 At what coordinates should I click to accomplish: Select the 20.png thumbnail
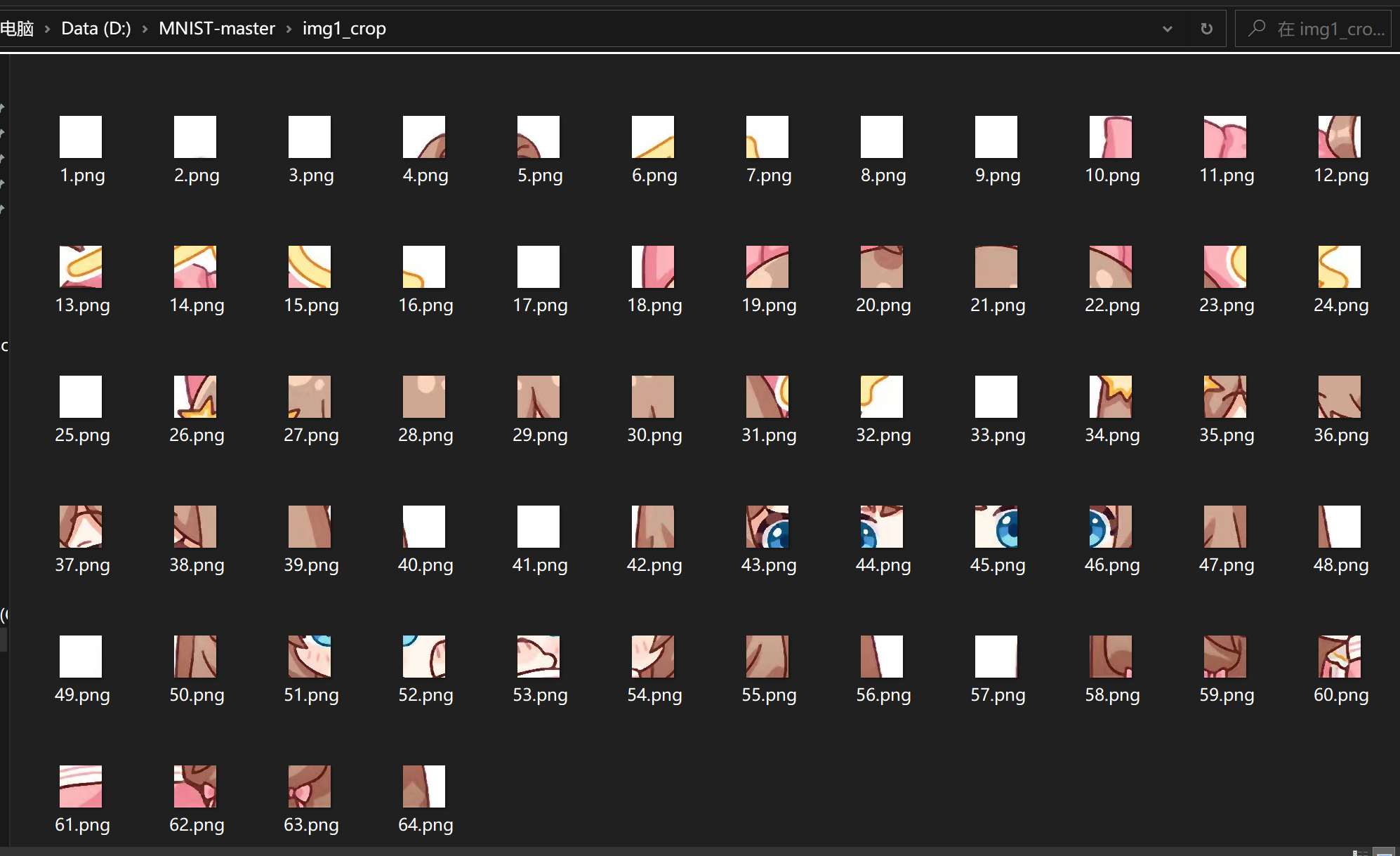(x=882, y=267)
